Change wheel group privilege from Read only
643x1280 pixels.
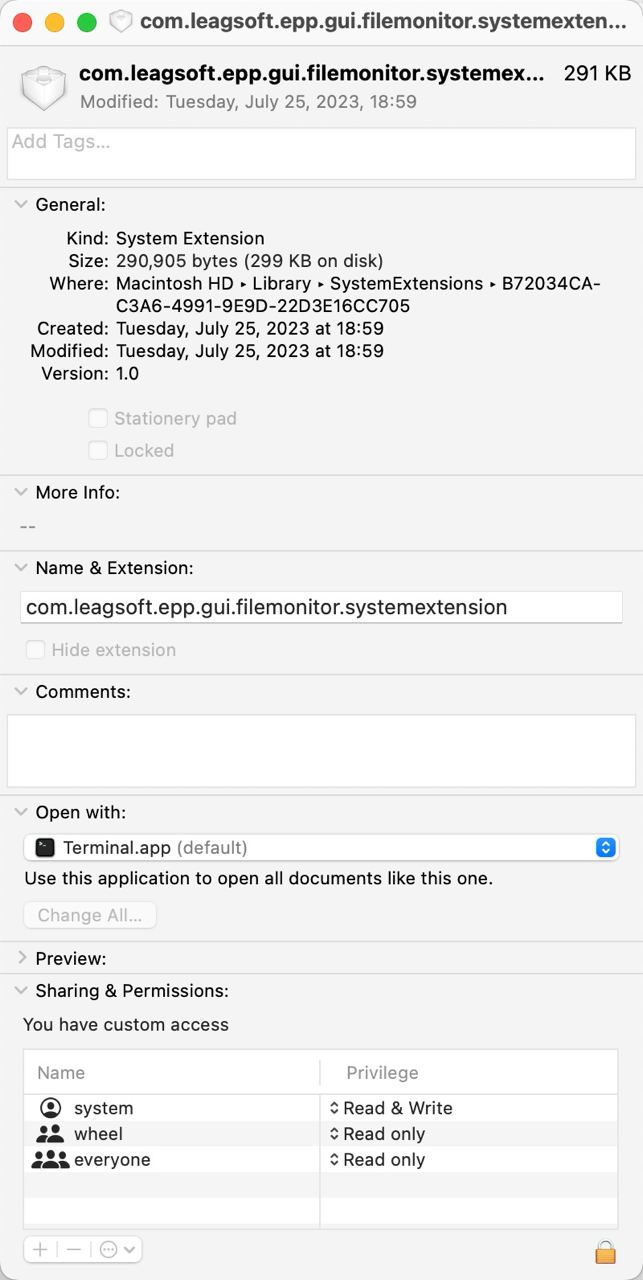pyautogui.click(x=378, y=1134)
